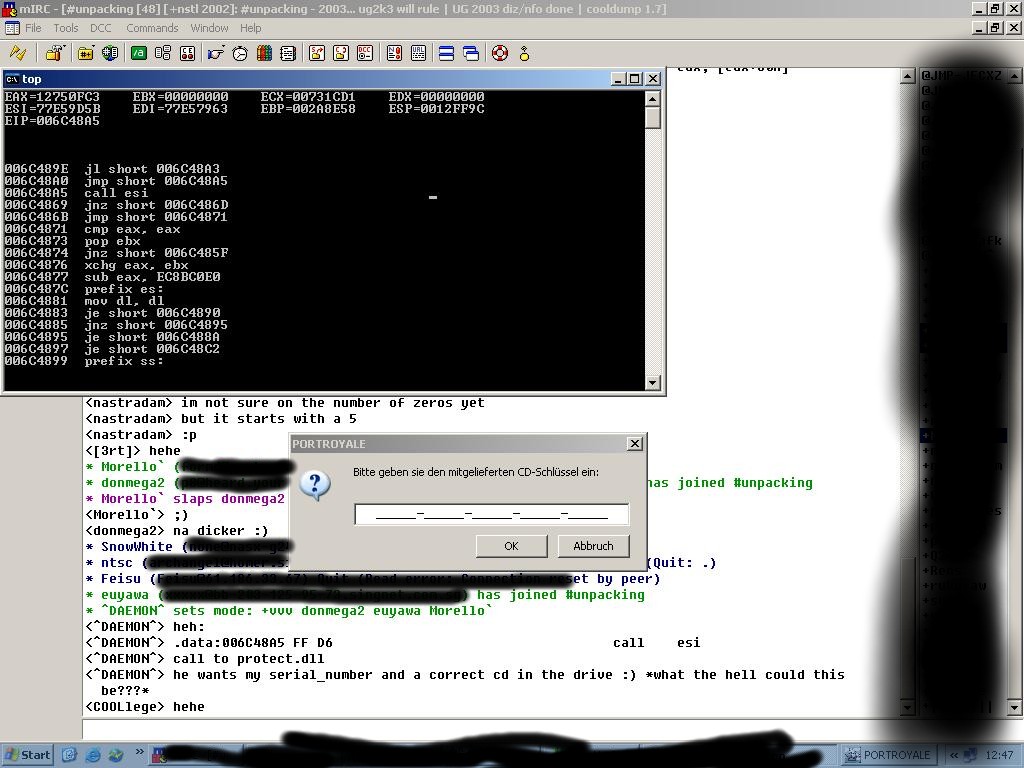Open the top console window system menu
This screenshot has width=1024, height=768.
click(x=12, y=79)
